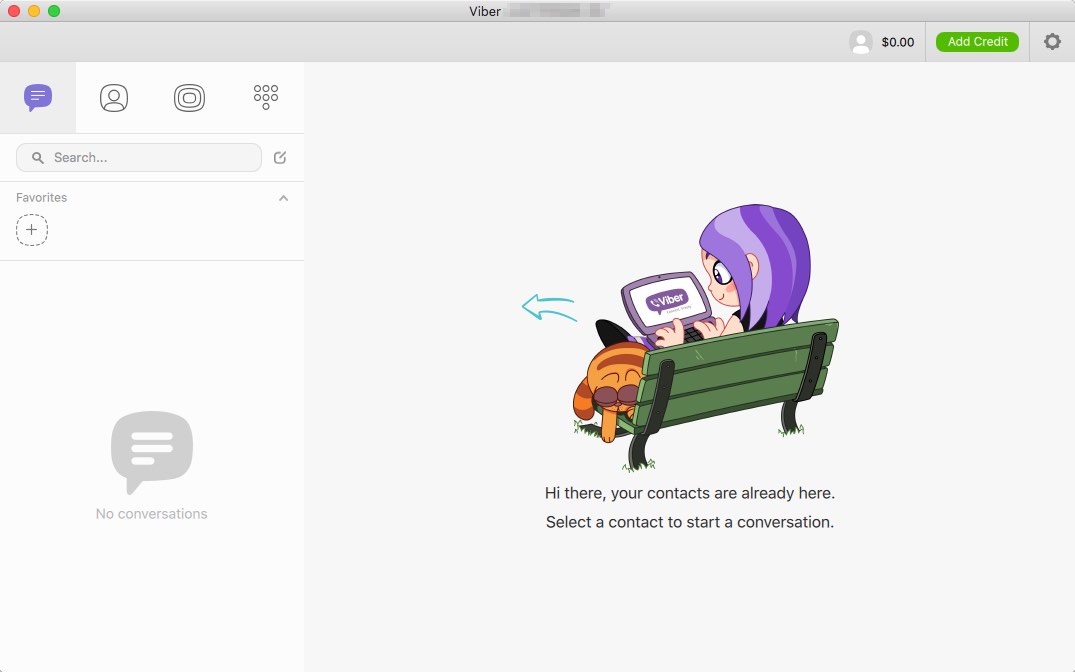Click the Favorites section header label
This screenshot has height=672, width=1075.
click(42, 198)
